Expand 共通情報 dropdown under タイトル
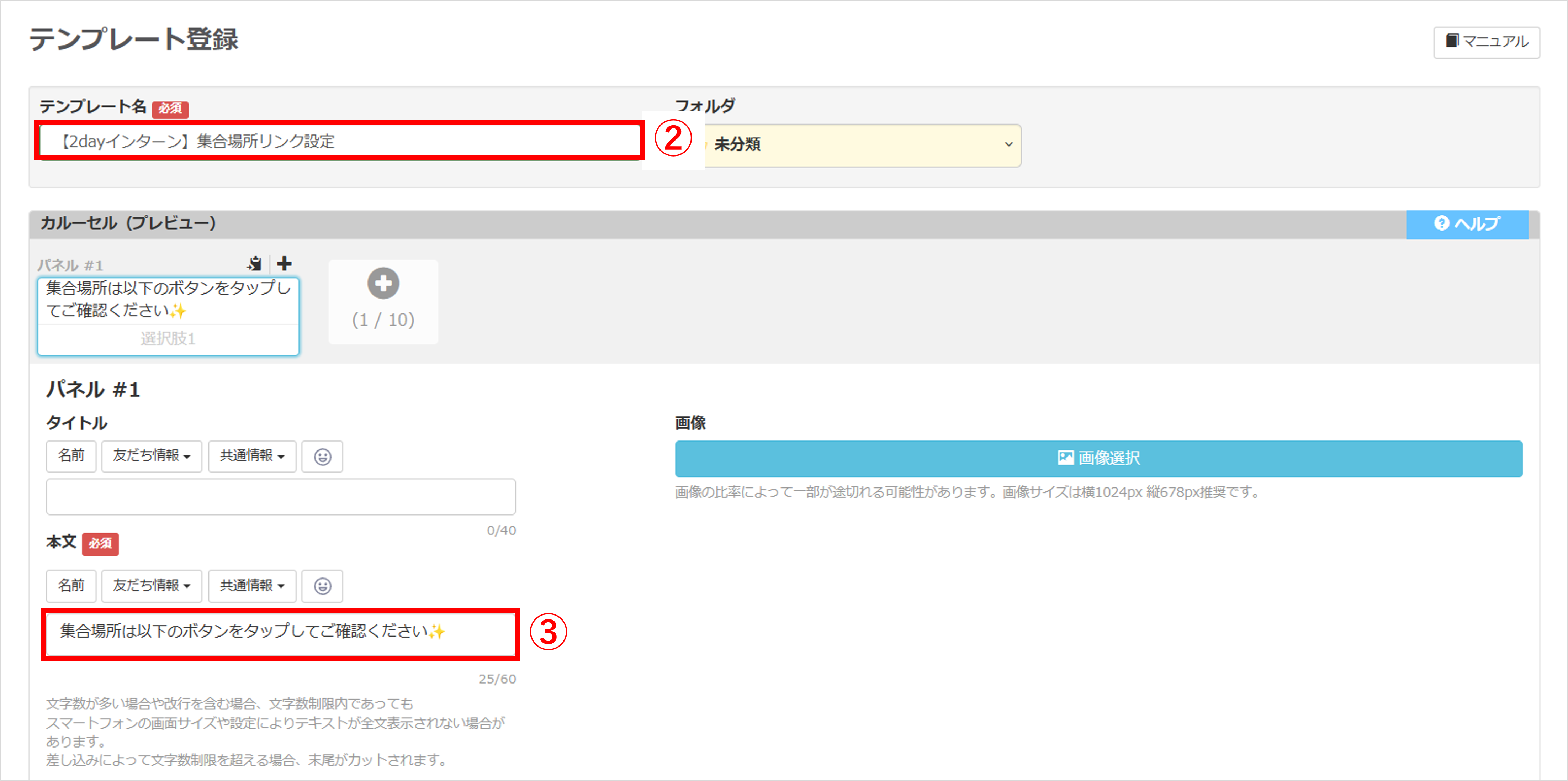The width and height of the screenshot is (1568, 781). (252, 456)
